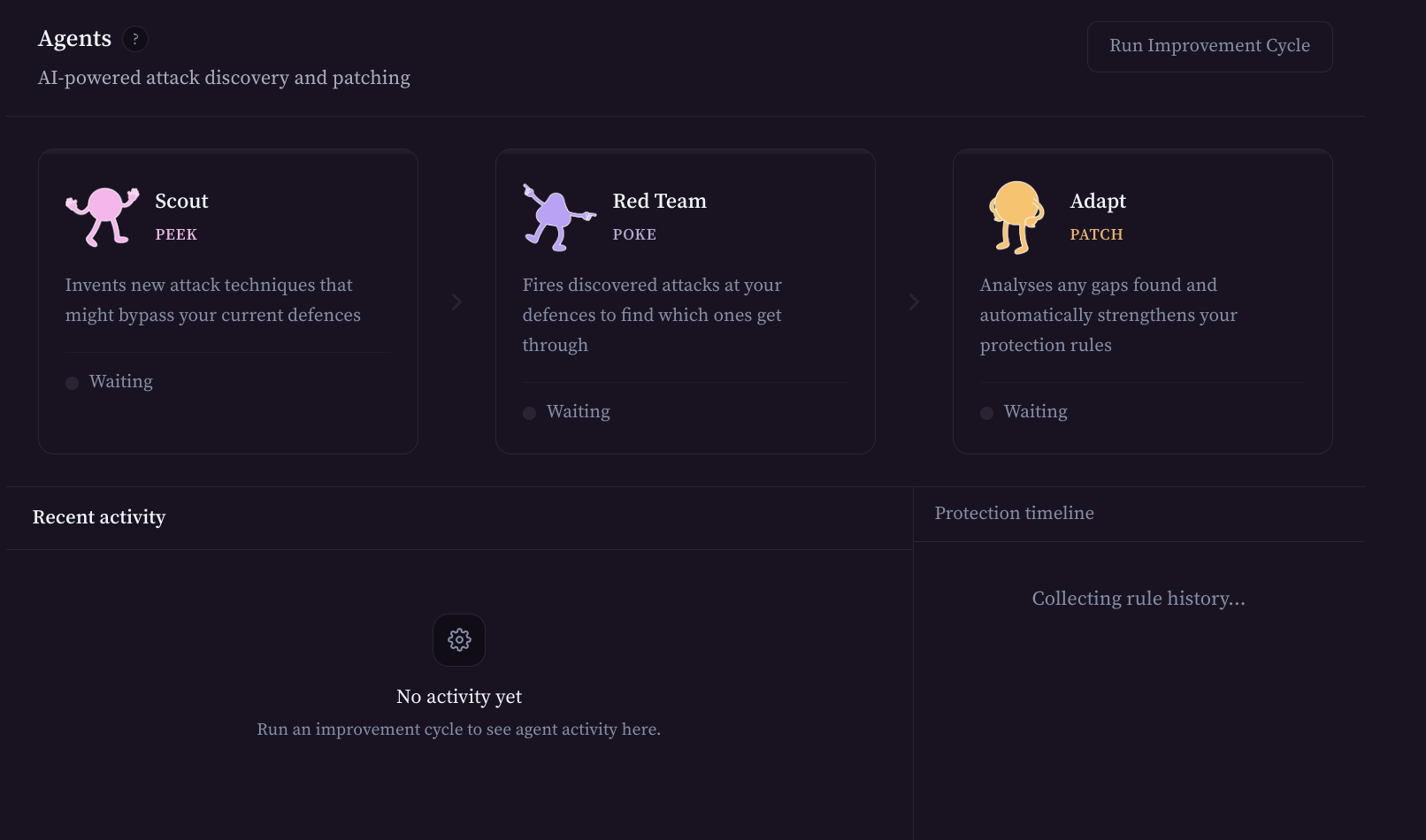Click the Scout Waiting status dot
1426x840 pixels.
coord(73,383)
